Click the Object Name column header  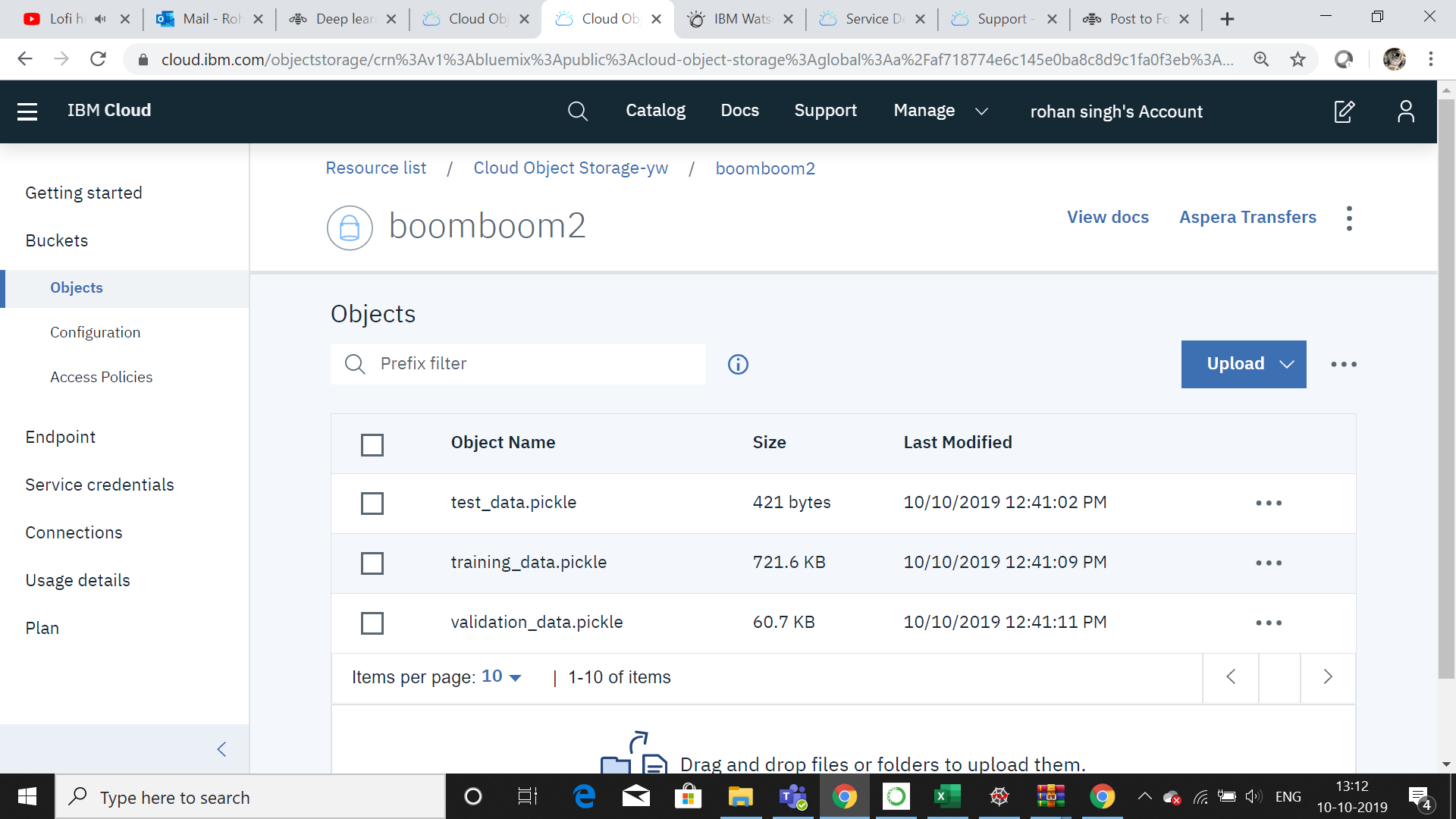pos(503,443)
